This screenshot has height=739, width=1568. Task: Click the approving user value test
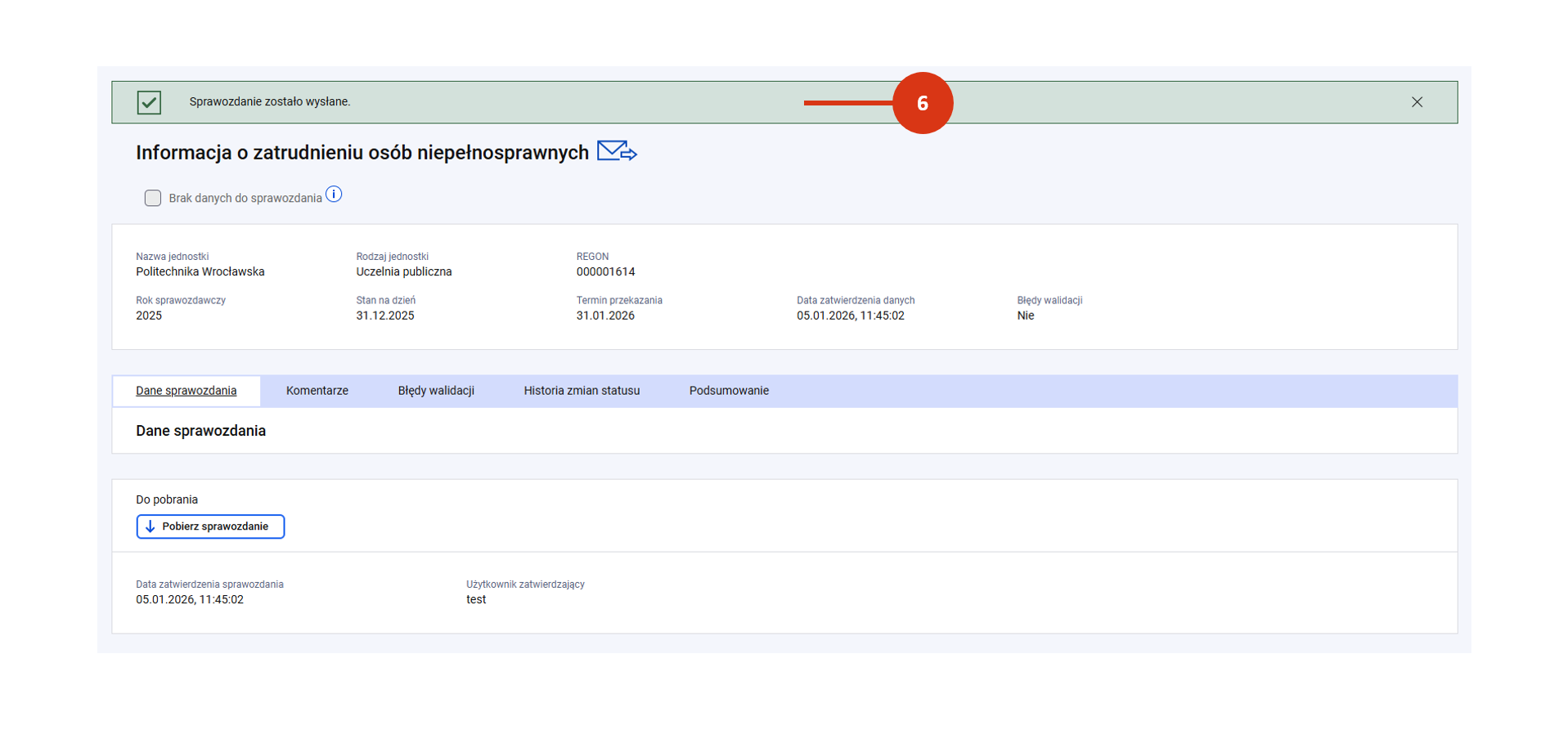[476, 600]
